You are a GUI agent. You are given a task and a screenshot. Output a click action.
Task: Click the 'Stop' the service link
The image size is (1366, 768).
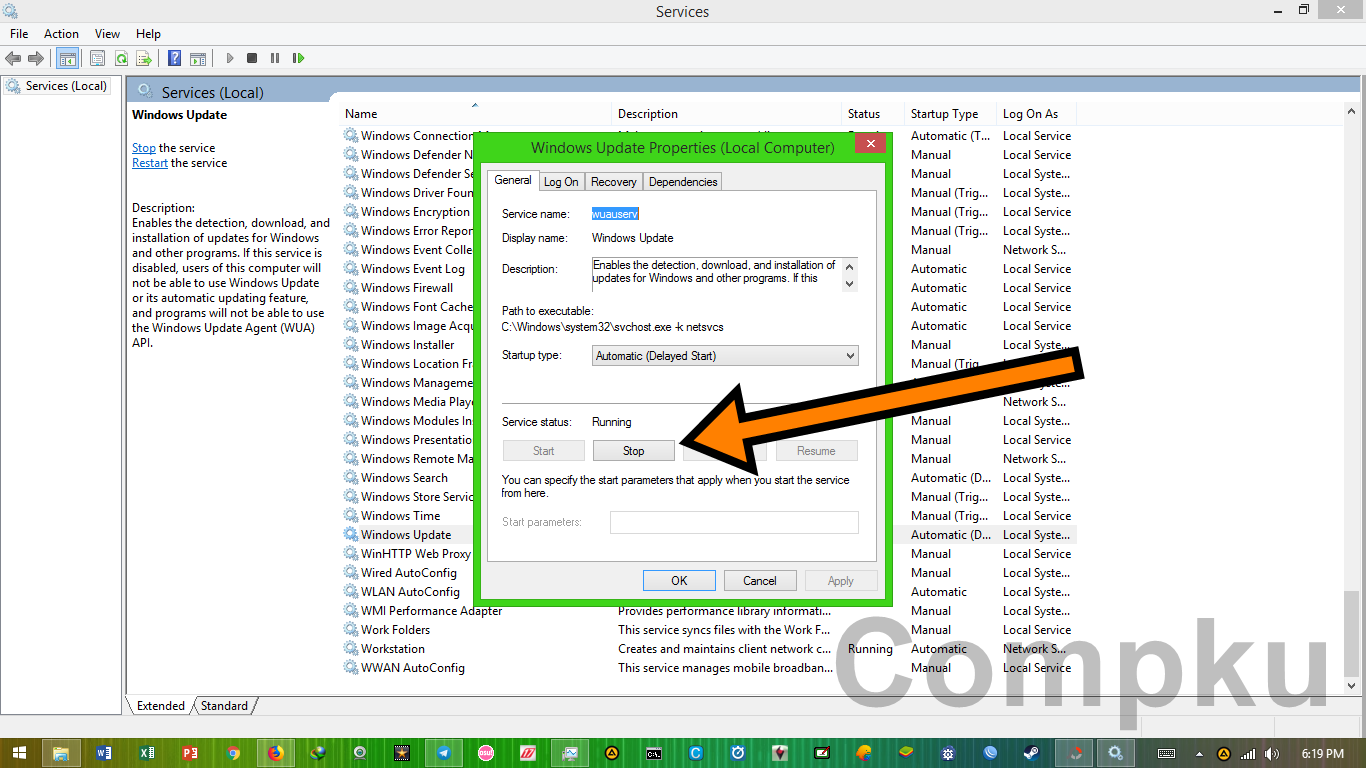(144, 148)
